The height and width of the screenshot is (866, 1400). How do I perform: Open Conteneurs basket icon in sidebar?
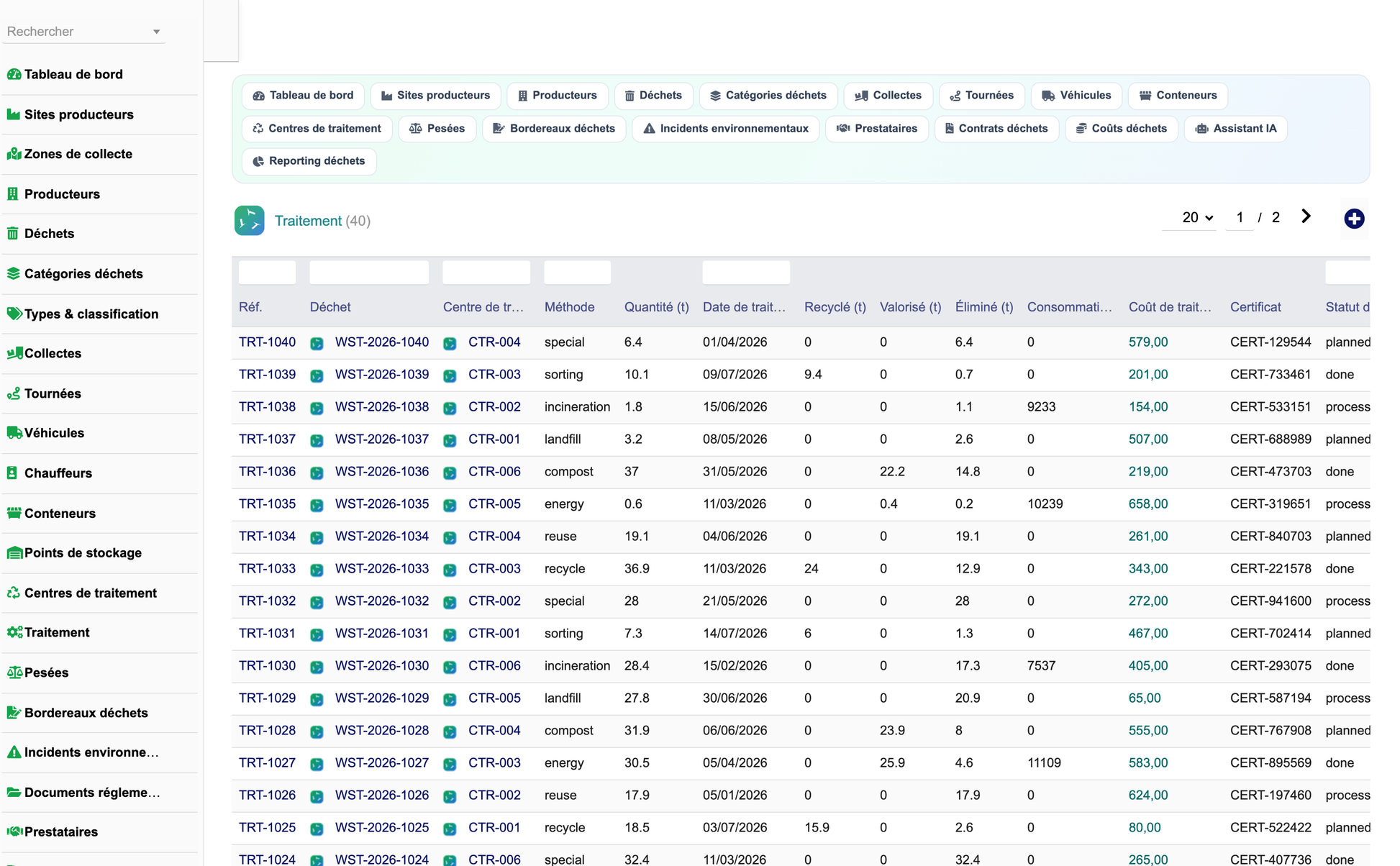coord(14,514)
